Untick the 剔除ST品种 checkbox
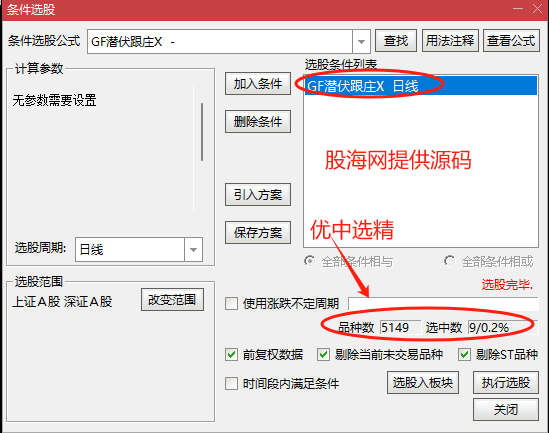549x433 pixels. (x=465, y=355)
